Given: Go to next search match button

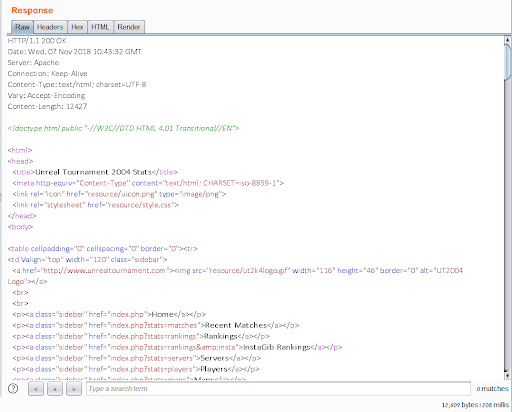Looking at the screenshot, I should (74, 389).
